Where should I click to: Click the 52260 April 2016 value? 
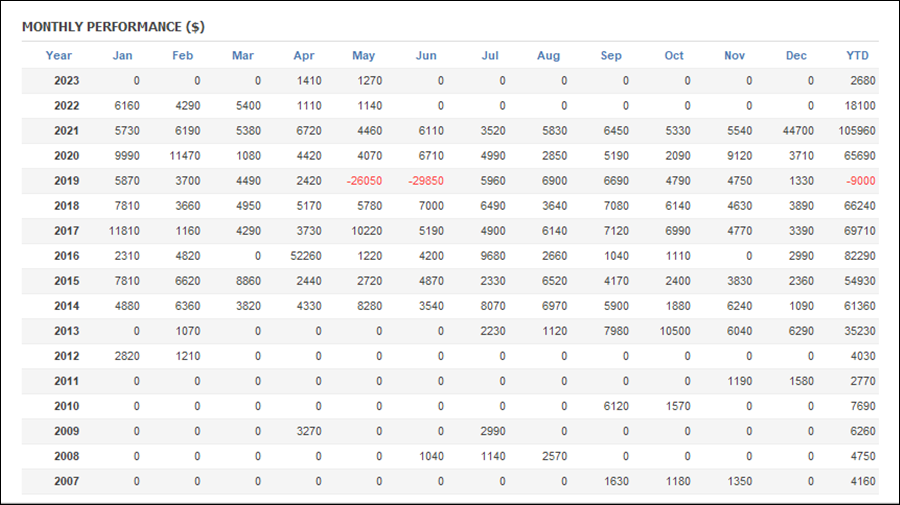click(x=306, y=256)
